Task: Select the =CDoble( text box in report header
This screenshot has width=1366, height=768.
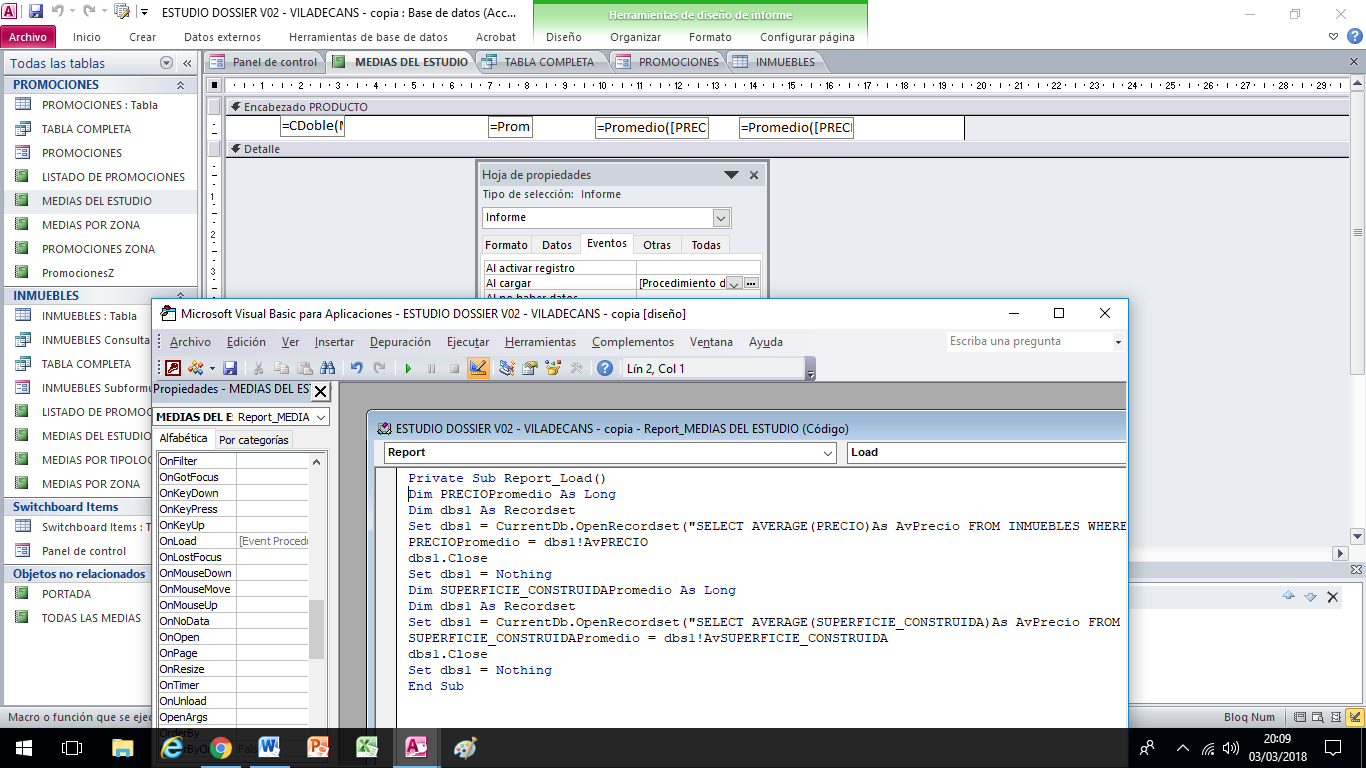Action: coord(312,127)
